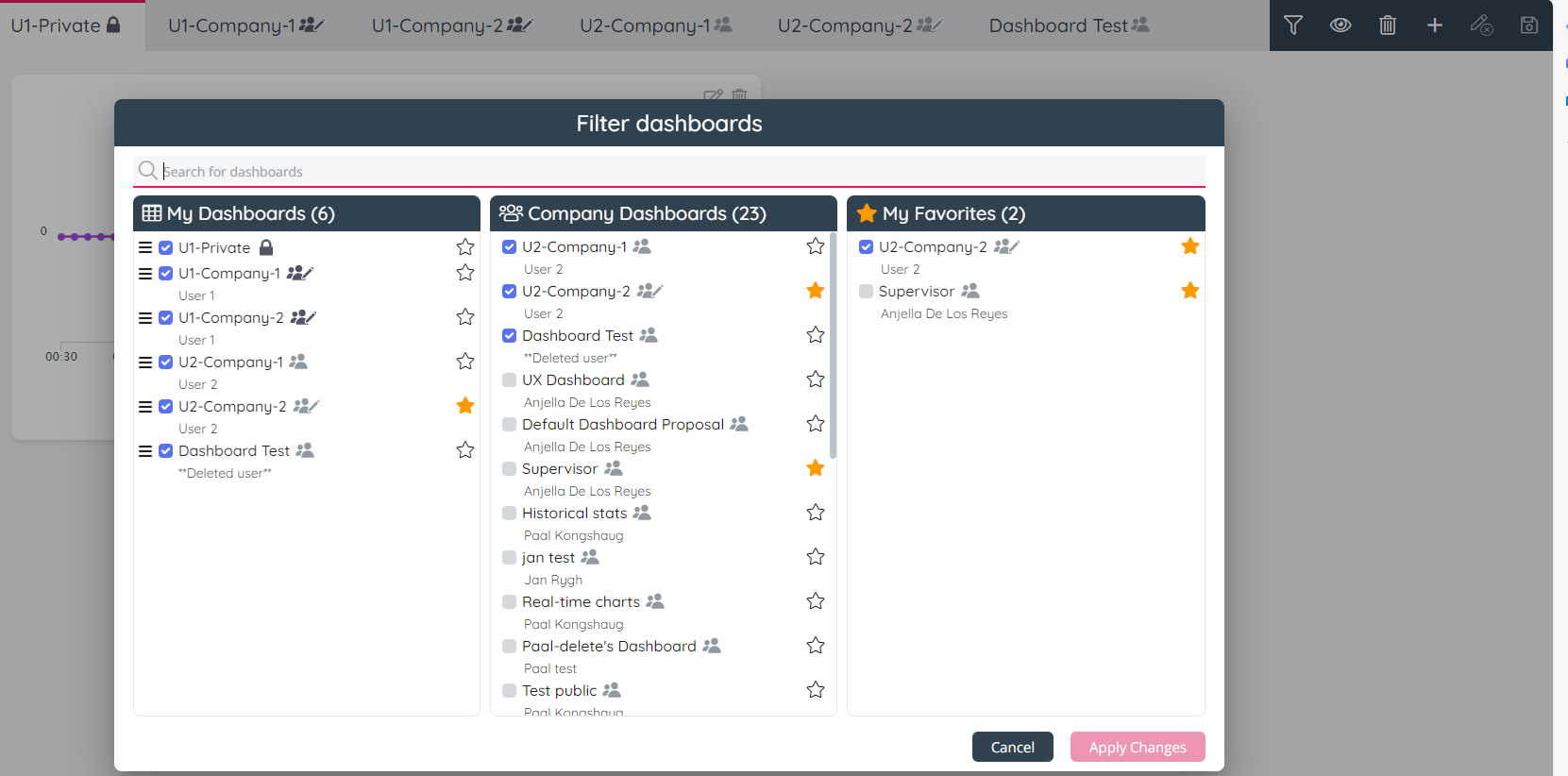
Task: Click the trash delete icon in top toolbar
Action: click(1388, 25)
